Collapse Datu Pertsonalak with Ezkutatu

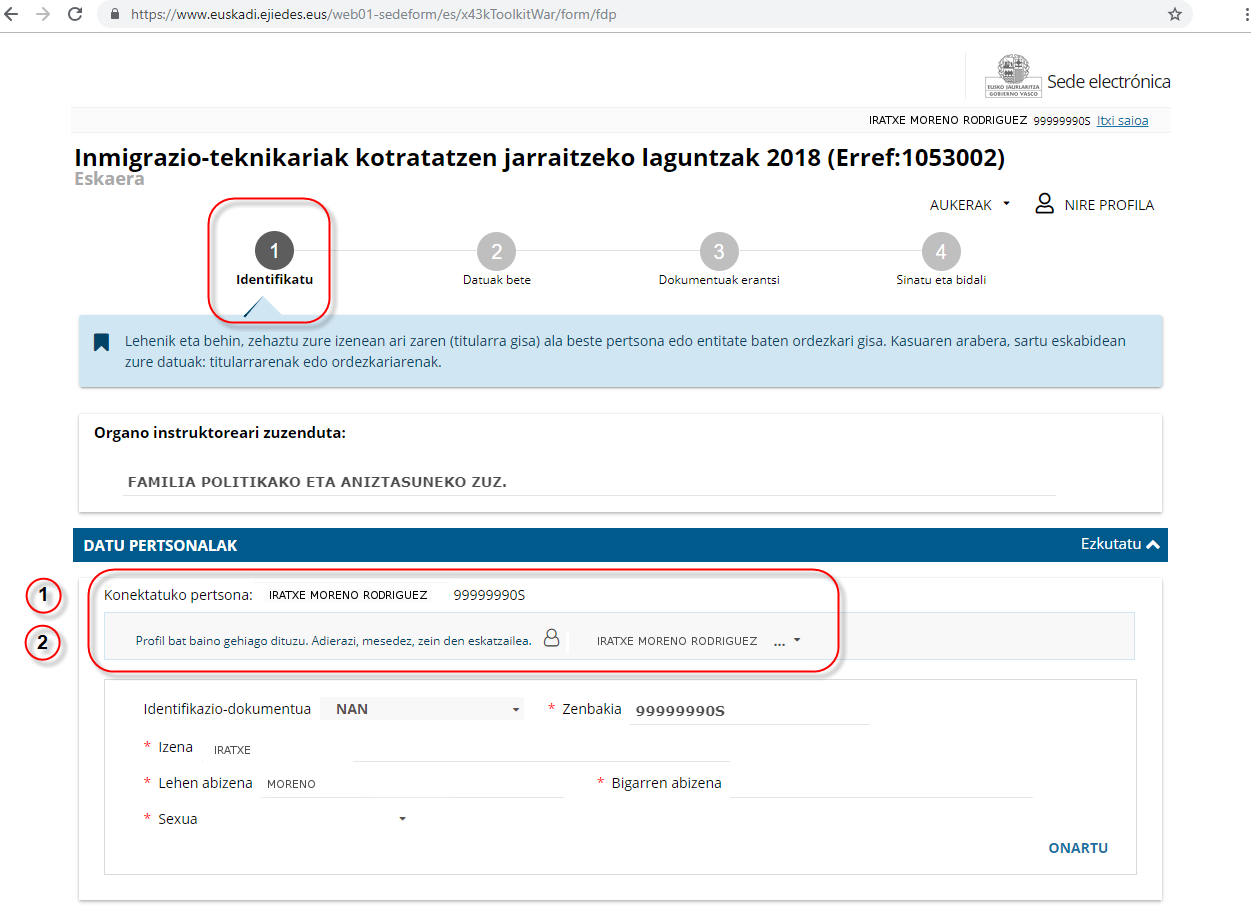[1119, 545]
